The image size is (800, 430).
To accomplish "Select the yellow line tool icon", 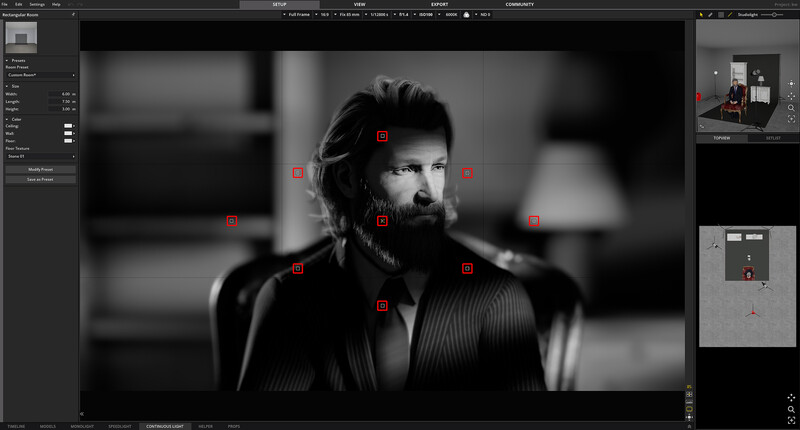I will (730, 15).
